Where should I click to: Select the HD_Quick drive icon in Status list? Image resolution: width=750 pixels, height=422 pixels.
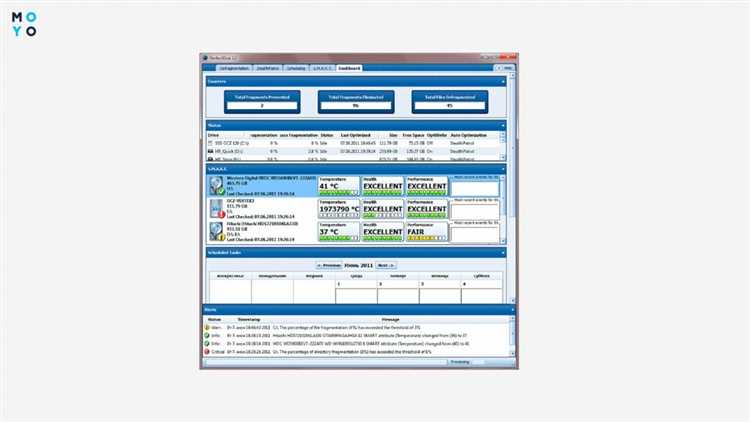click(x=210, y=151)
